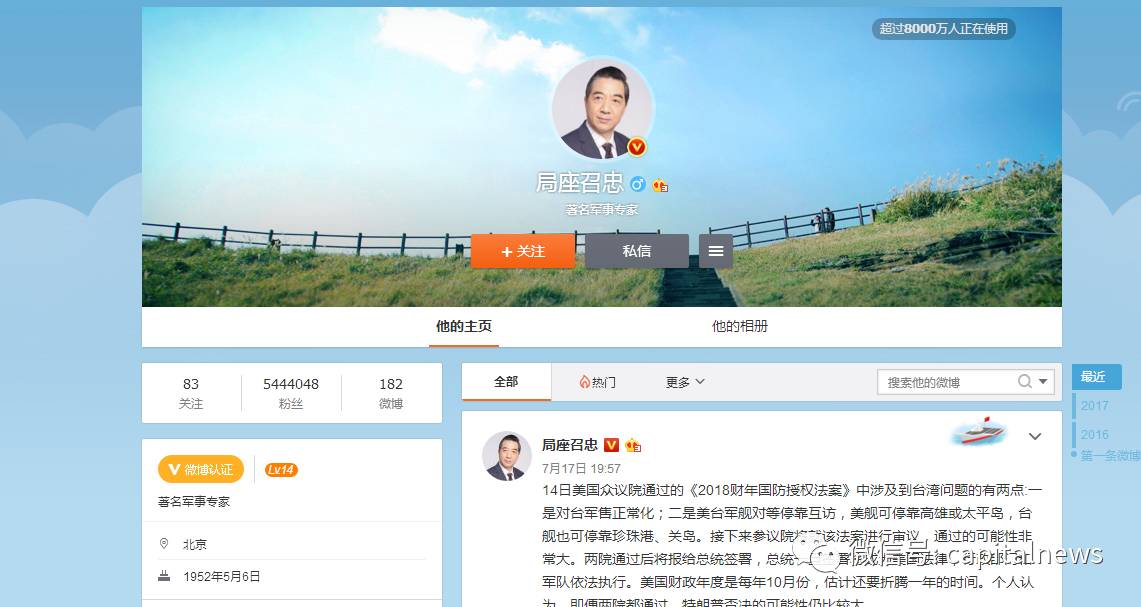Viewport: 1141px width, 607px height.
Task: Click the male gender icon beside the profile name
Action: tap(638, 184)
